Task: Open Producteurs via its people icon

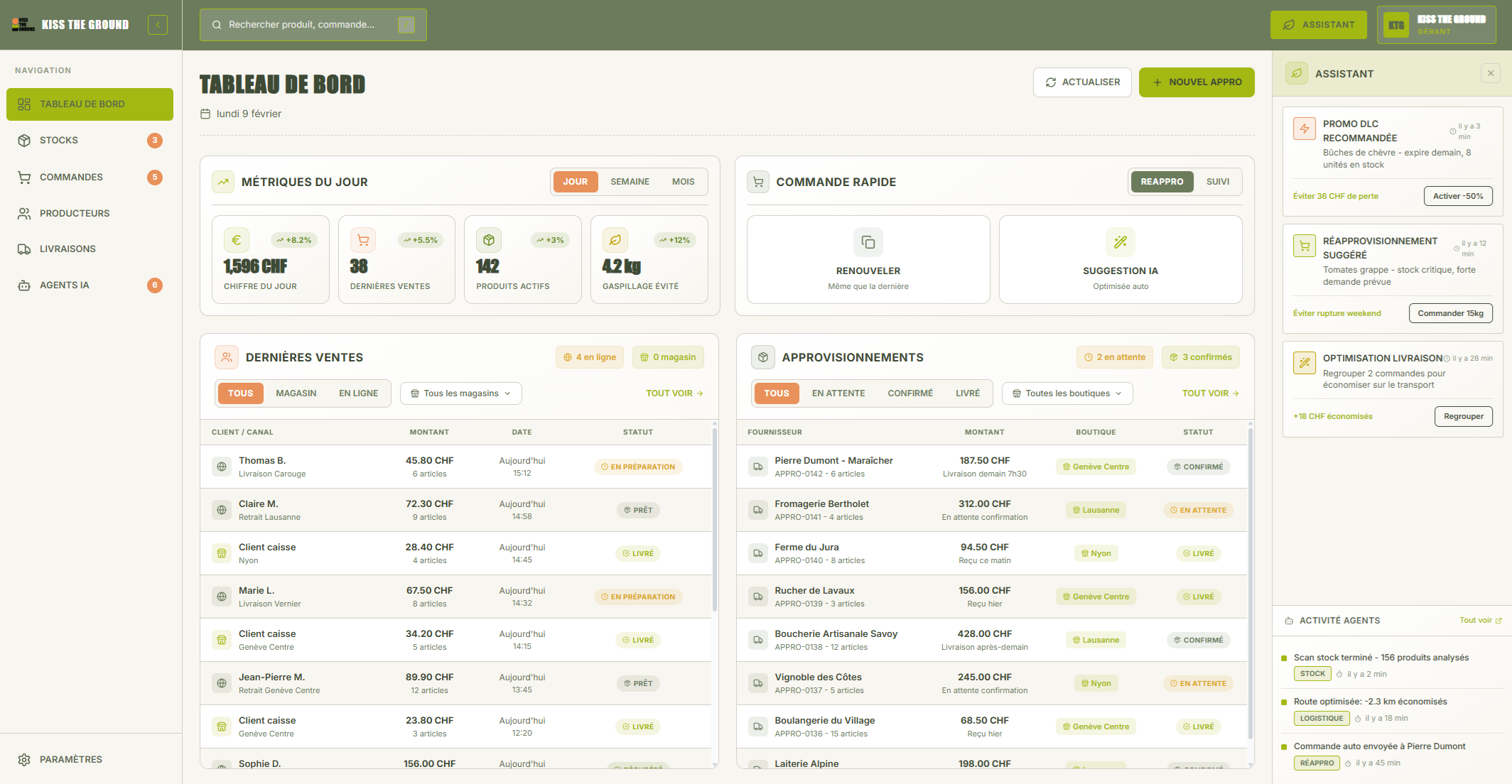Action: point(24,213)
